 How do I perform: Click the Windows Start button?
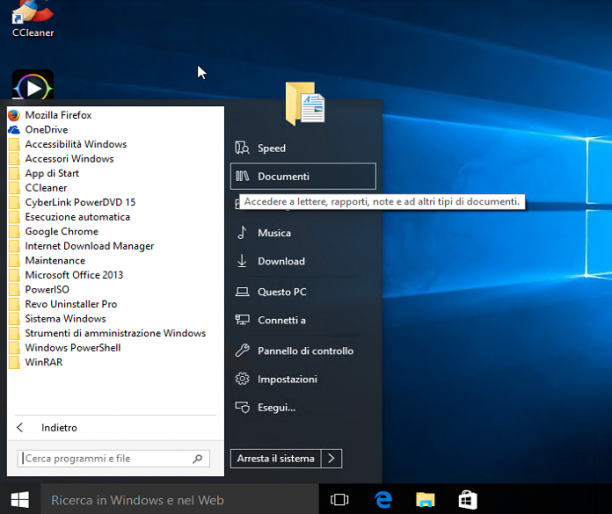tap(20, 500)
